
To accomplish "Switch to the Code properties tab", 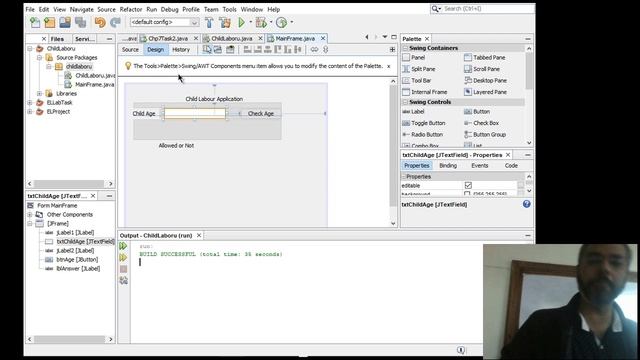I will [x=511, y=165].
